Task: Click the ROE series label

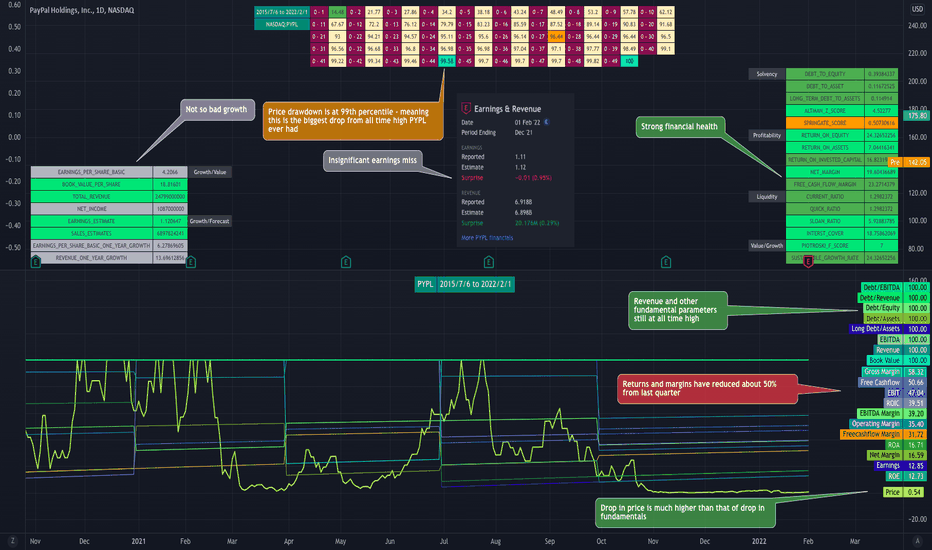Action: 893,476
